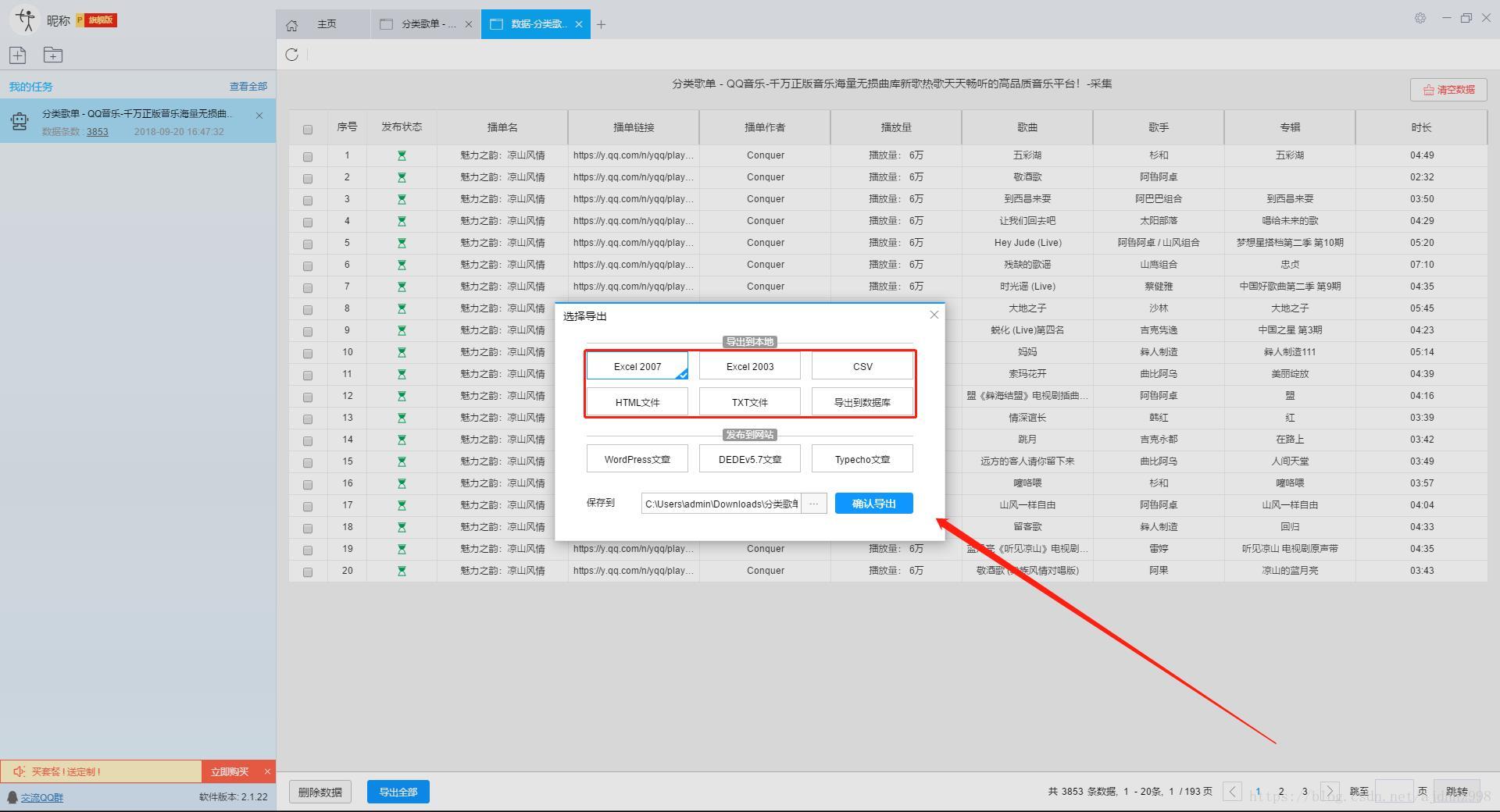
Task: Switch to the 主页 tab
Action: (323, 24)
